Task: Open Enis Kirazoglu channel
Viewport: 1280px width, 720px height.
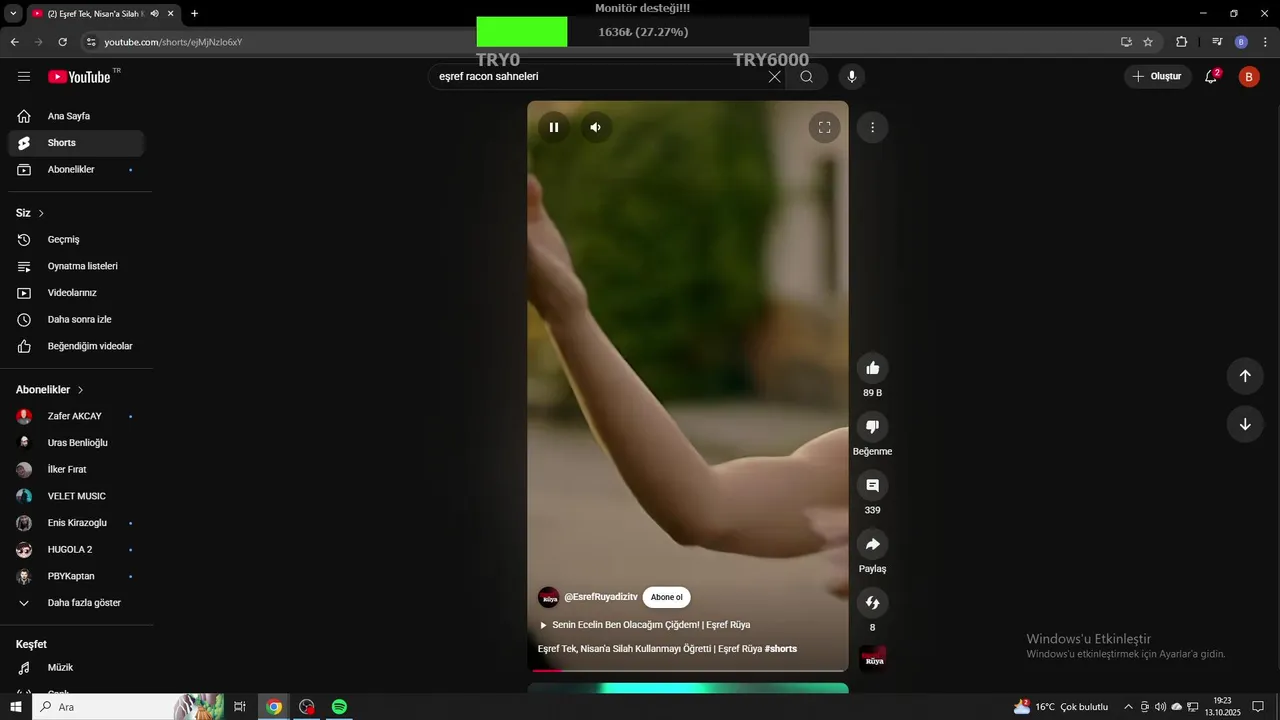Action: click(x=76, y=523)
